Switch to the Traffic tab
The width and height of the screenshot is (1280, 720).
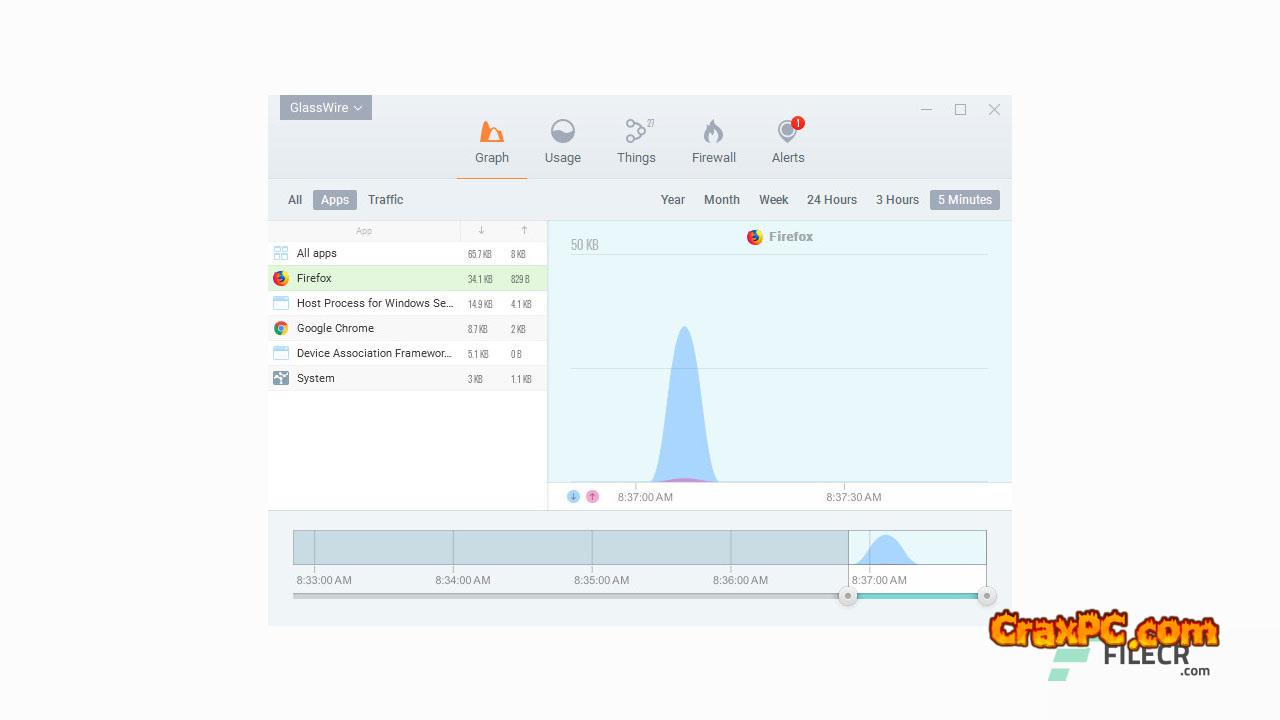point(385,200)
